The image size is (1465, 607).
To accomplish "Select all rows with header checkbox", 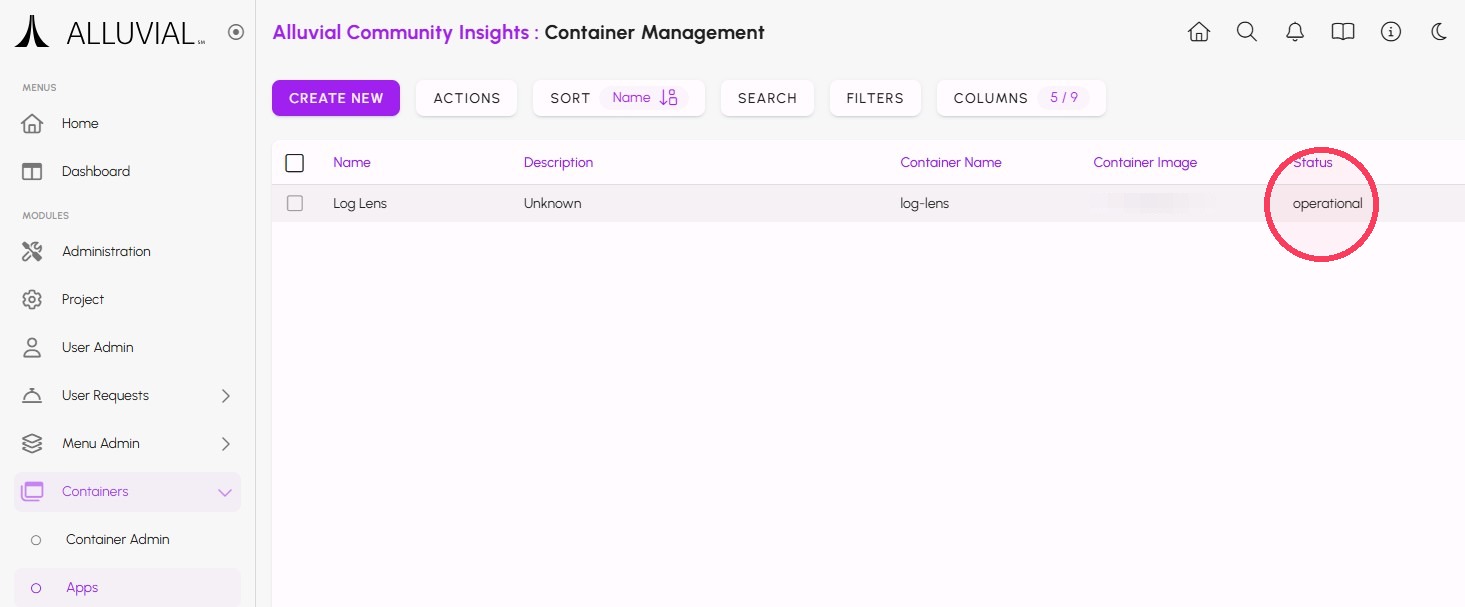I will (295, 163).
